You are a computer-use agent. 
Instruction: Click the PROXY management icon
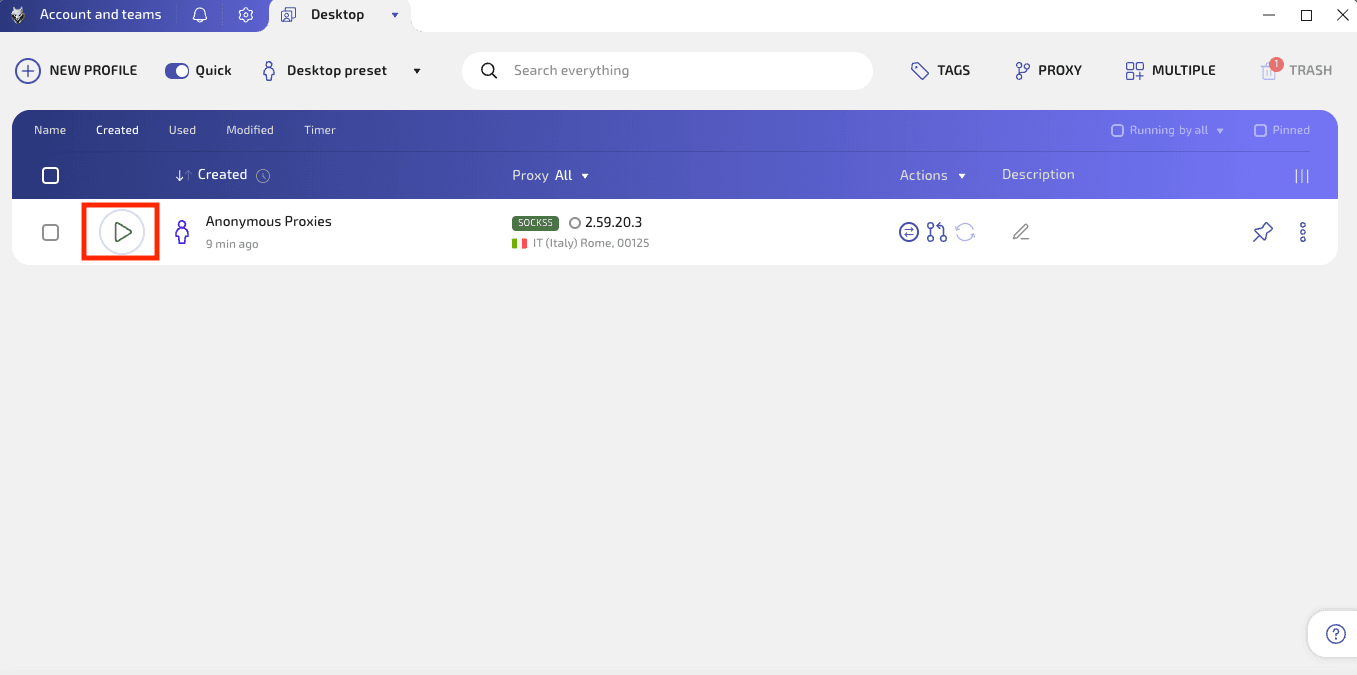[x=1022, y=70]
